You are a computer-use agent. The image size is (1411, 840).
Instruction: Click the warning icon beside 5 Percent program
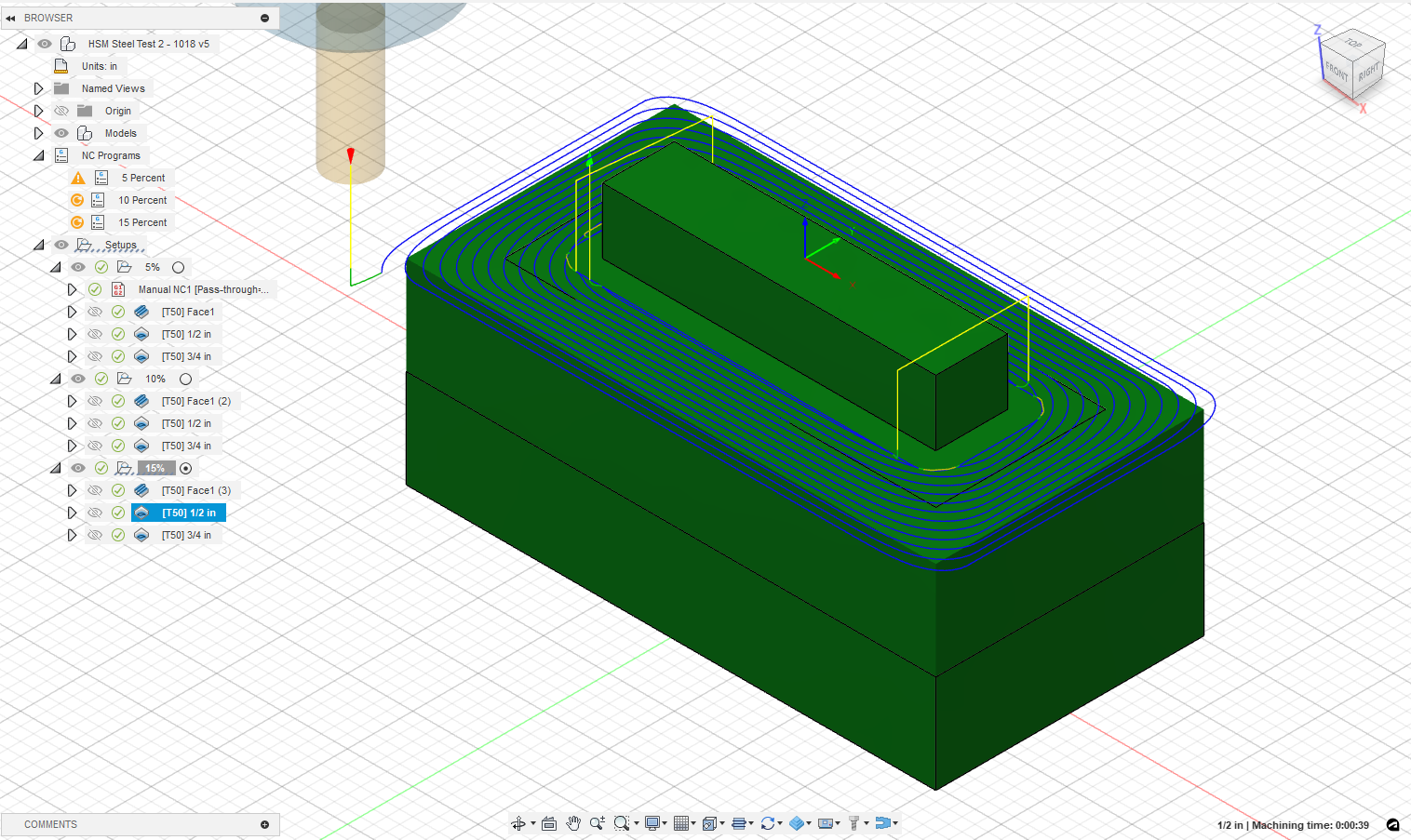pyautogui.click(x=78, y=177)
